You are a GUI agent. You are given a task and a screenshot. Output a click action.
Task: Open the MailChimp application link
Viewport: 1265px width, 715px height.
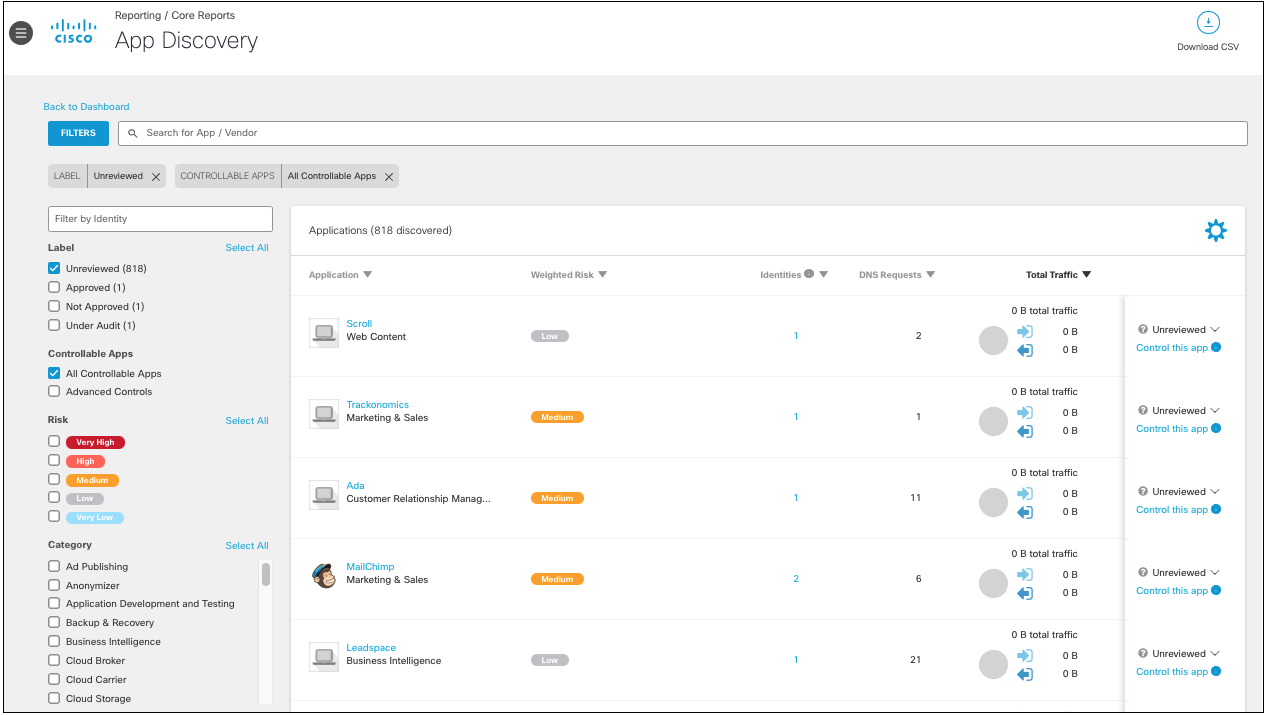point(370,567)
